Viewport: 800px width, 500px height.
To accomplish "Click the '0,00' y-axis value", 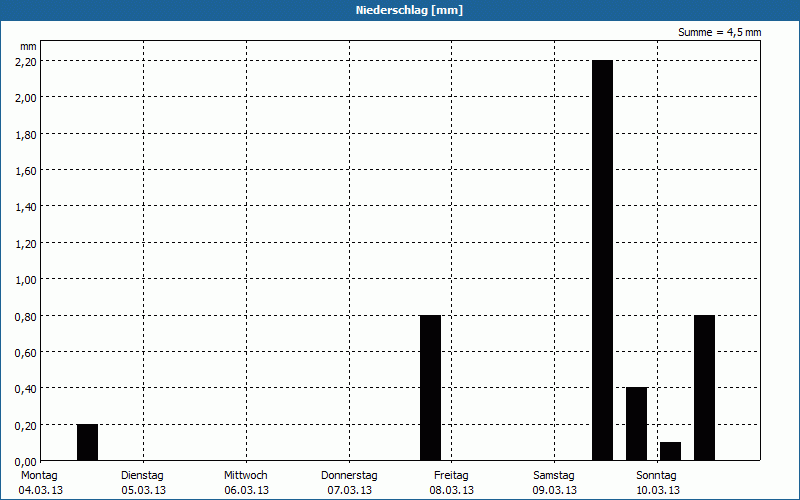I will pyautogui.click(x=26, y=462).
